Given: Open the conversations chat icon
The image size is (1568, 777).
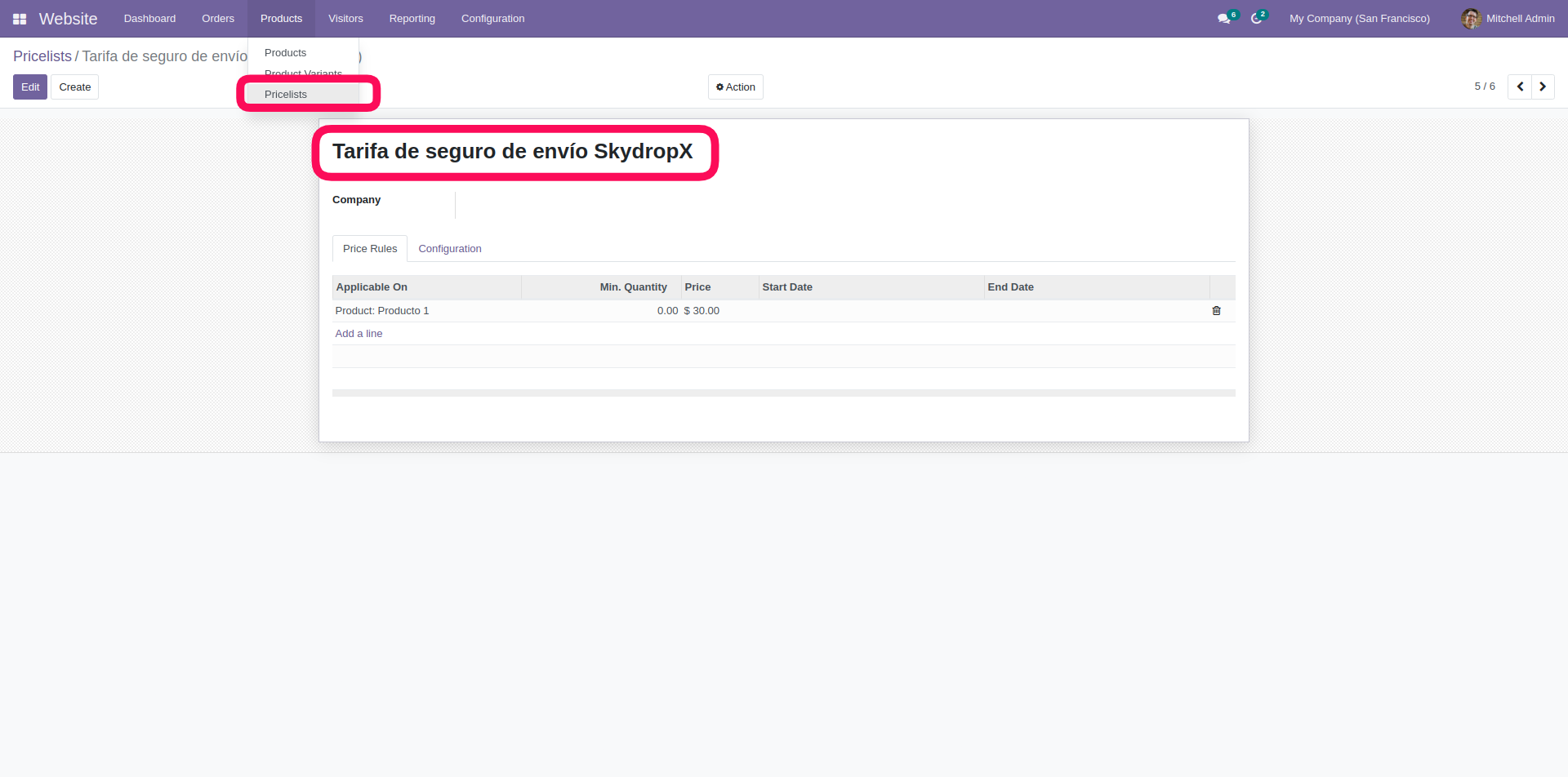Looking at the screenshot, I should coord(1223,19).
